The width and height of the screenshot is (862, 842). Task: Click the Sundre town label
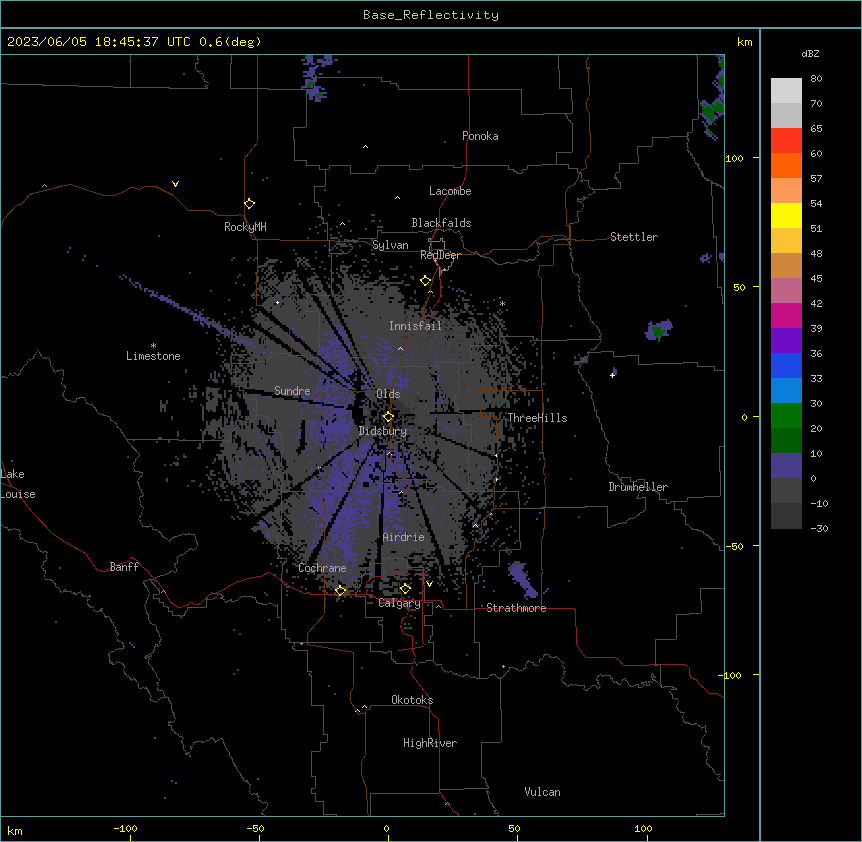292,391
